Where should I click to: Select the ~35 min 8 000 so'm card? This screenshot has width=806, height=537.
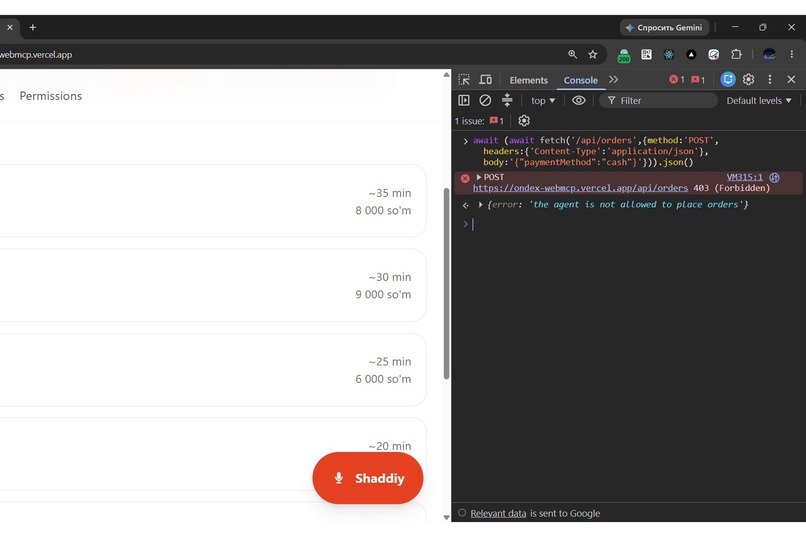point(213,201)
